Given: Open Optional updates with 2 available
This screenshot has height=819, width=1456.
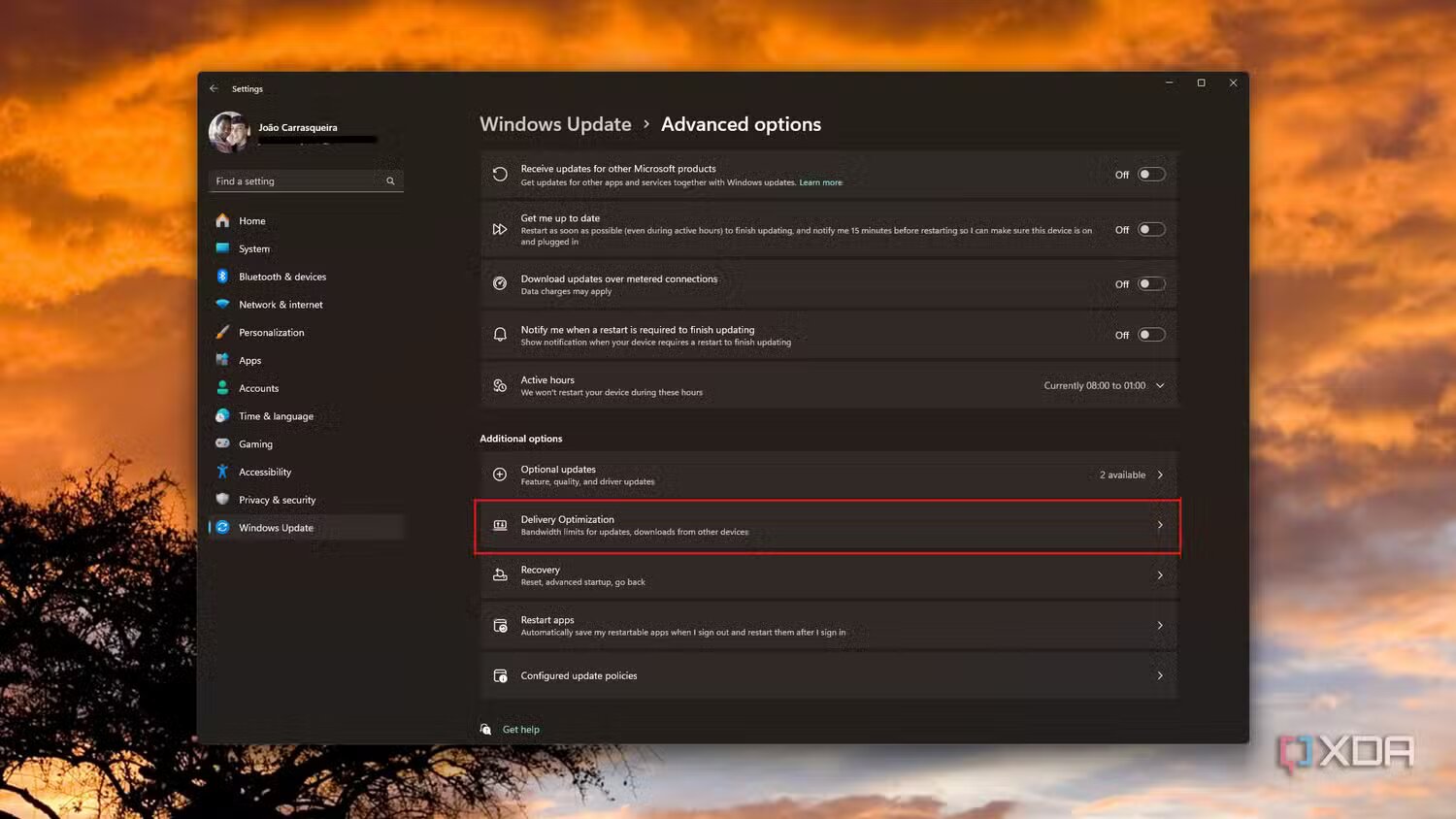Looking at the screenshot, I should [x=827, y=475].
